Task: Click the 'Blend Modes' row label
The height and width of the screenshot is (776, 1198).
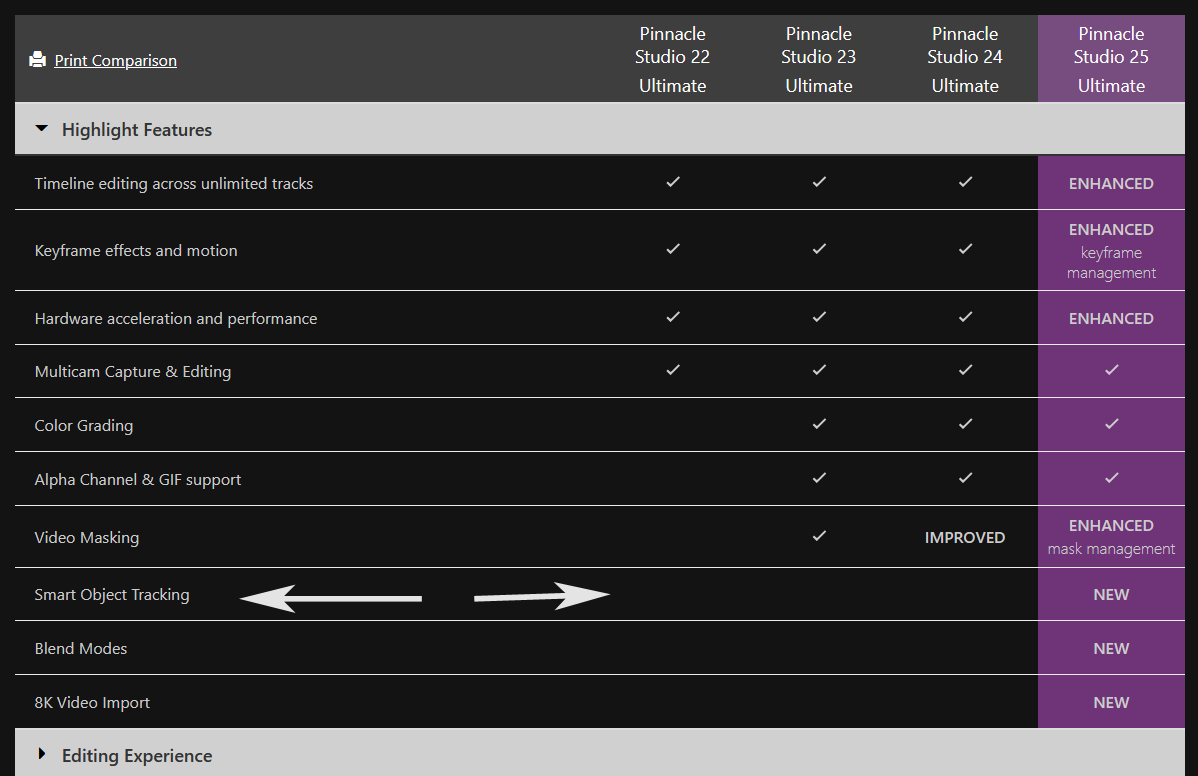Action: click(x=81, y=648)
